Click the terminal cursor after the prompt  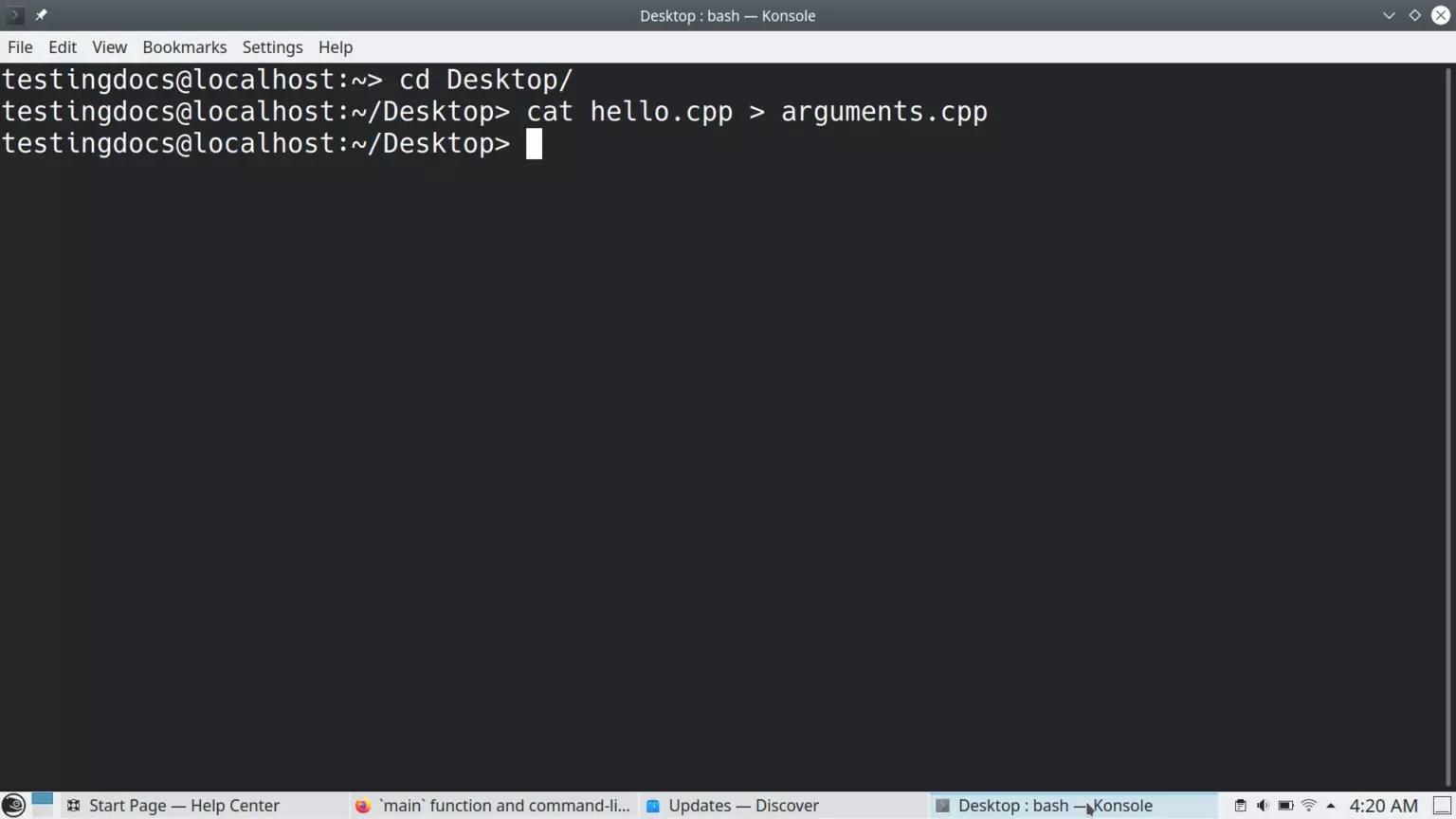tap(534, 143)
